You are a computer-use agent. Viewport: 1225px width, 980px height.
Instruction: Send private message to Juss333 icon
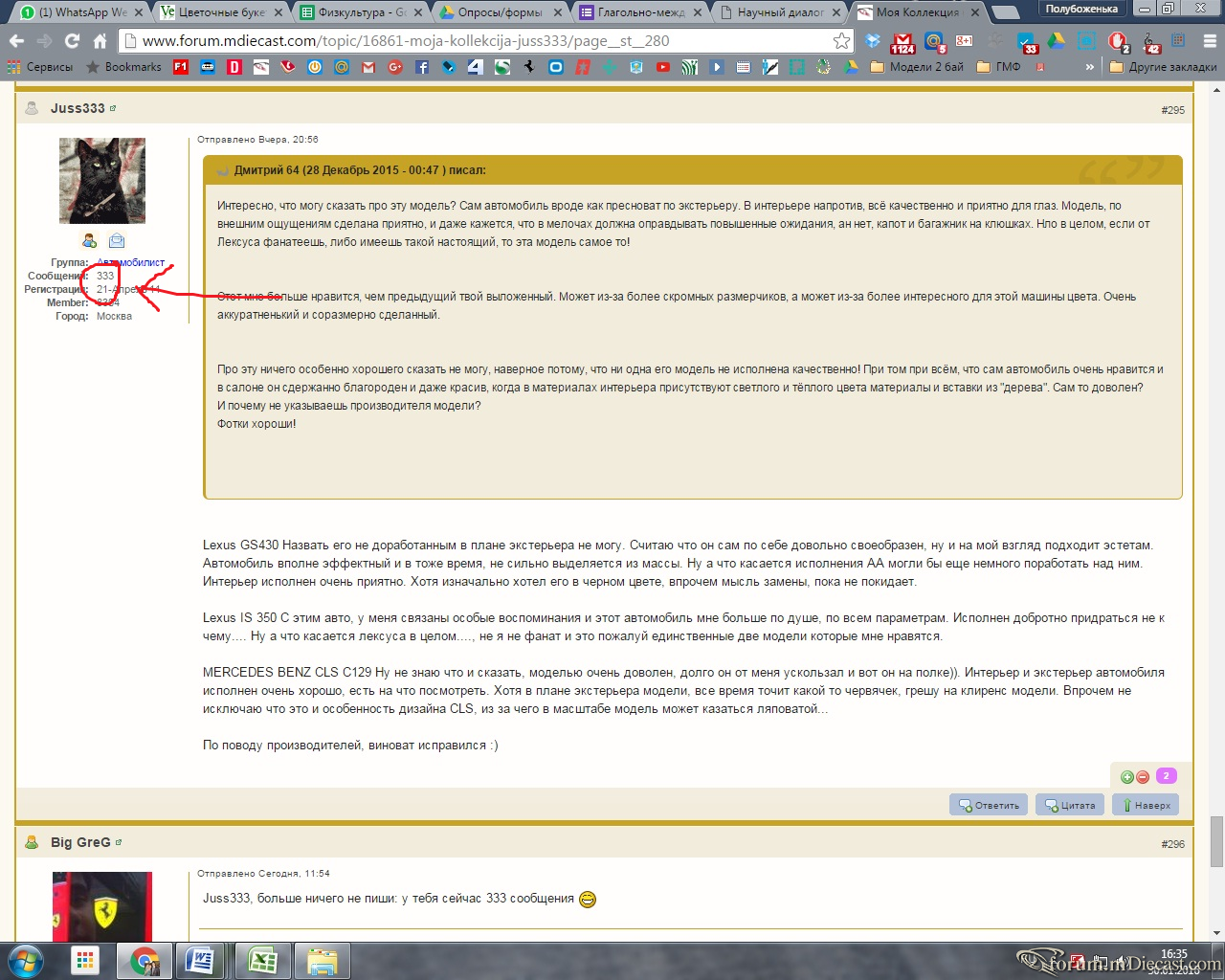coord(117,240)
